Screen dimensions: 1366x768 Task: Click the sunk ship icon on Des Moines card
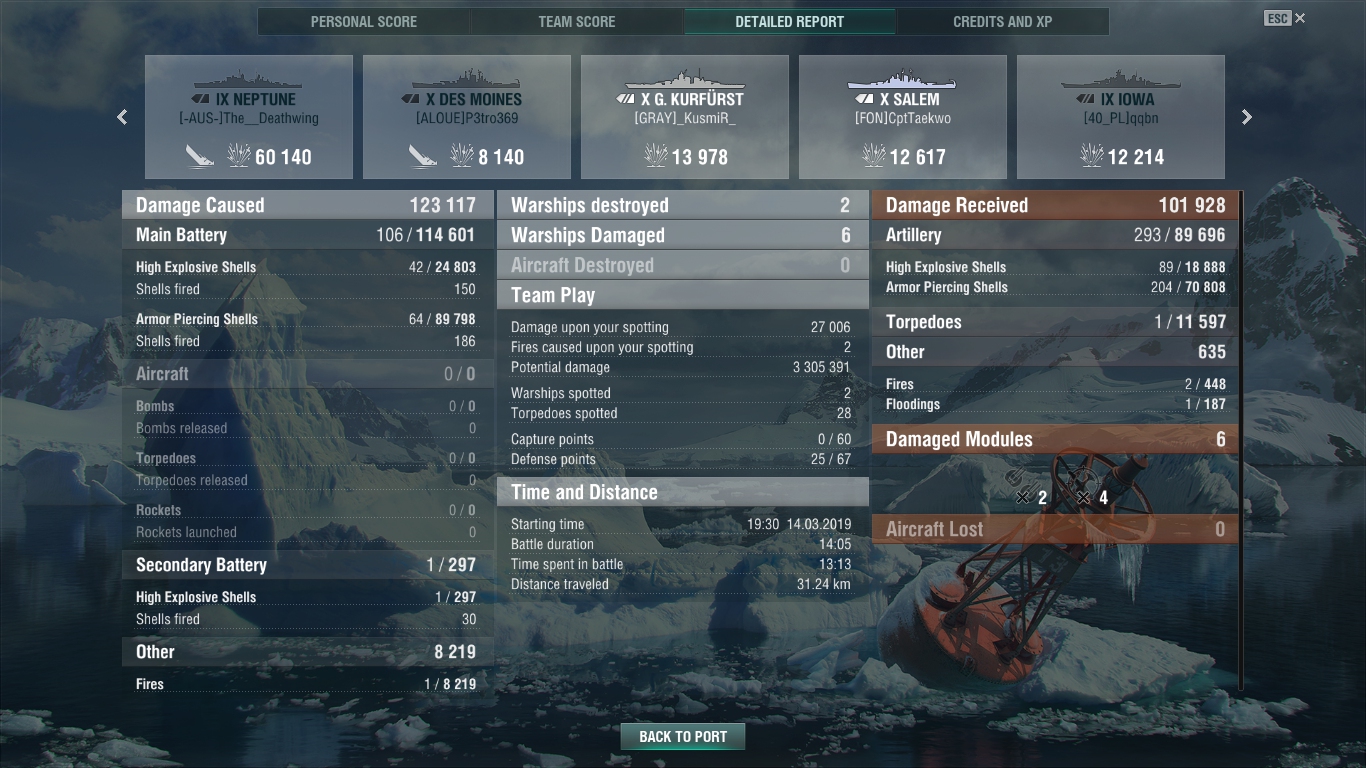pyautogui.click(x=423, y=156)
